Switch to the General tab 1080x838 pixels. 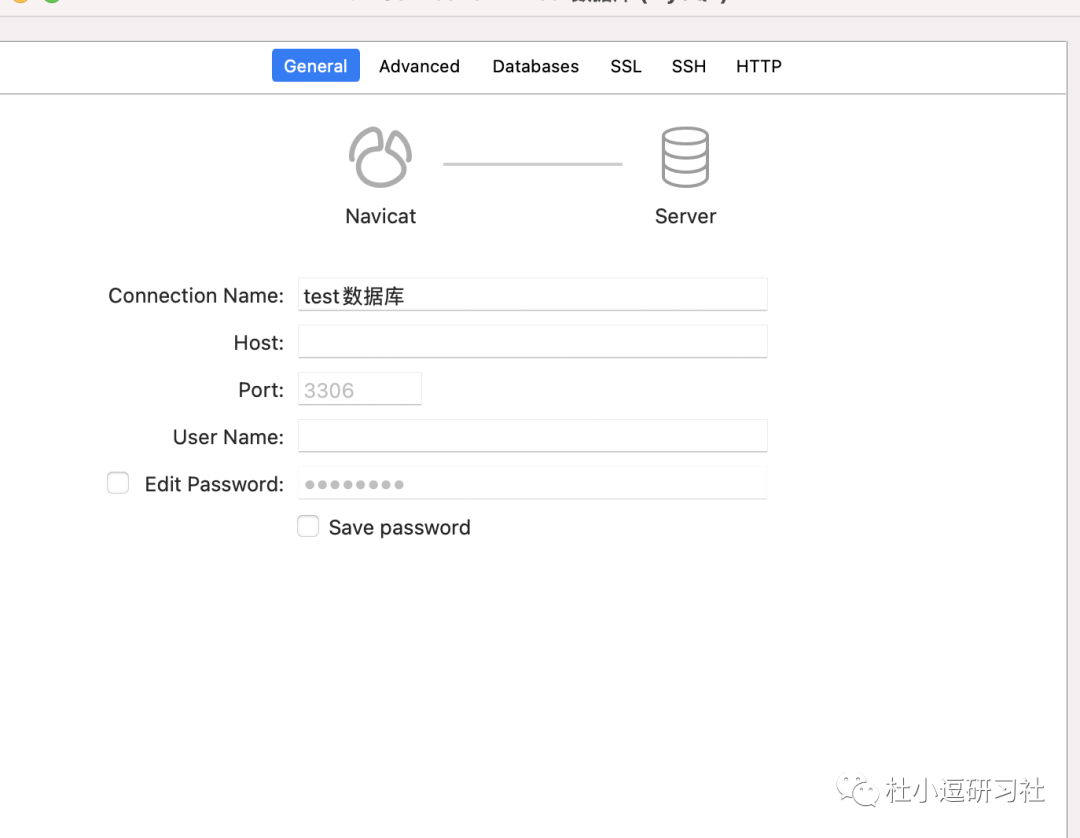(315, 65)
